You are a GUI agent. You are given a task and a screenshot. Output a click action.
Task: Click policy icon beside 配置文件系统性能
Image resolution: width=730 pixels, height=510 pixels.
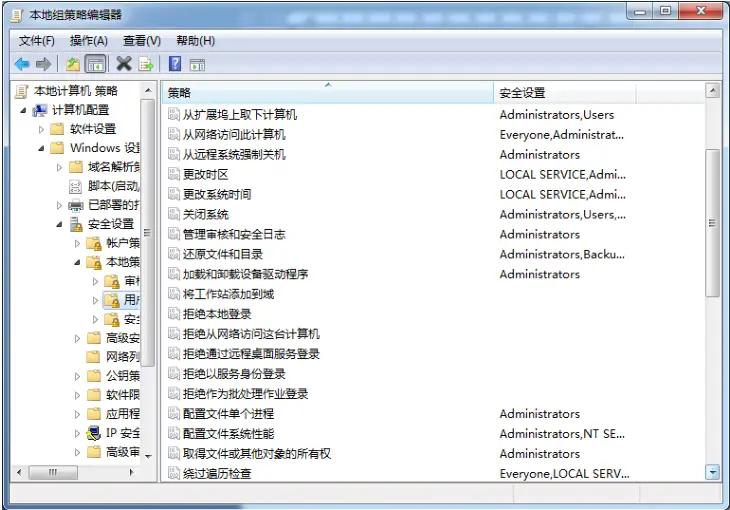pos(174,434)
